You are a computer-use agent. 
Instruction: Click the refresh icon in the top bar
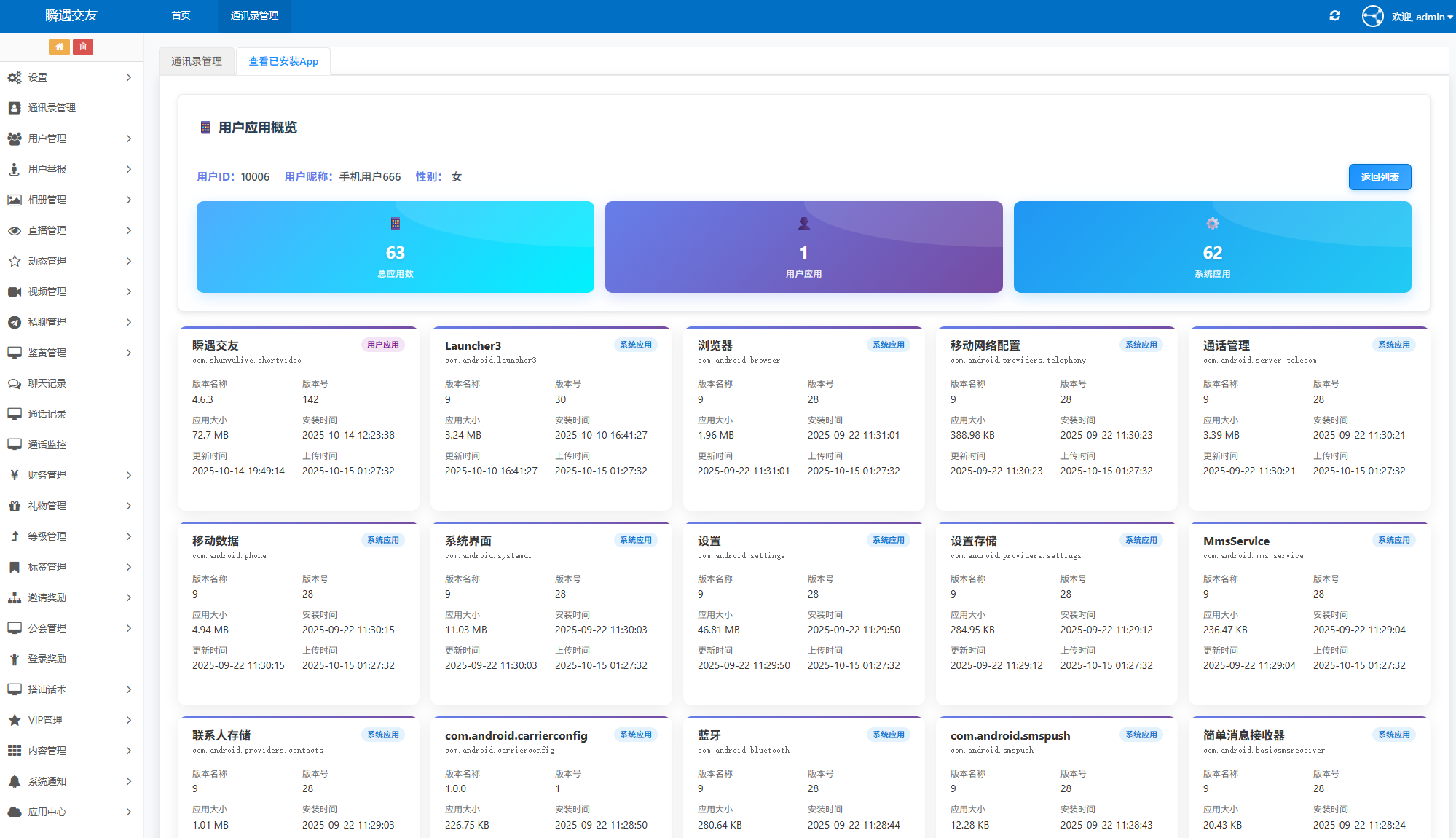point(1335,15)
